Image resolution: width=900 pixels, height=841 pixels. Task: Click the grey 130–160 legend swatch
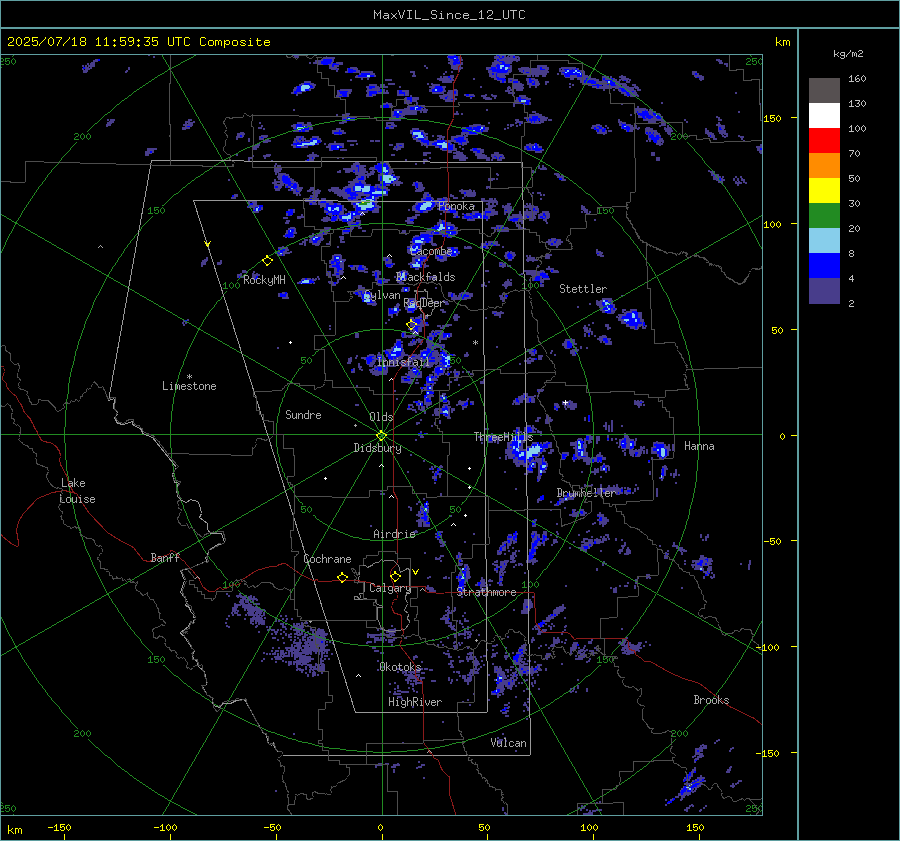click(824, 90)
